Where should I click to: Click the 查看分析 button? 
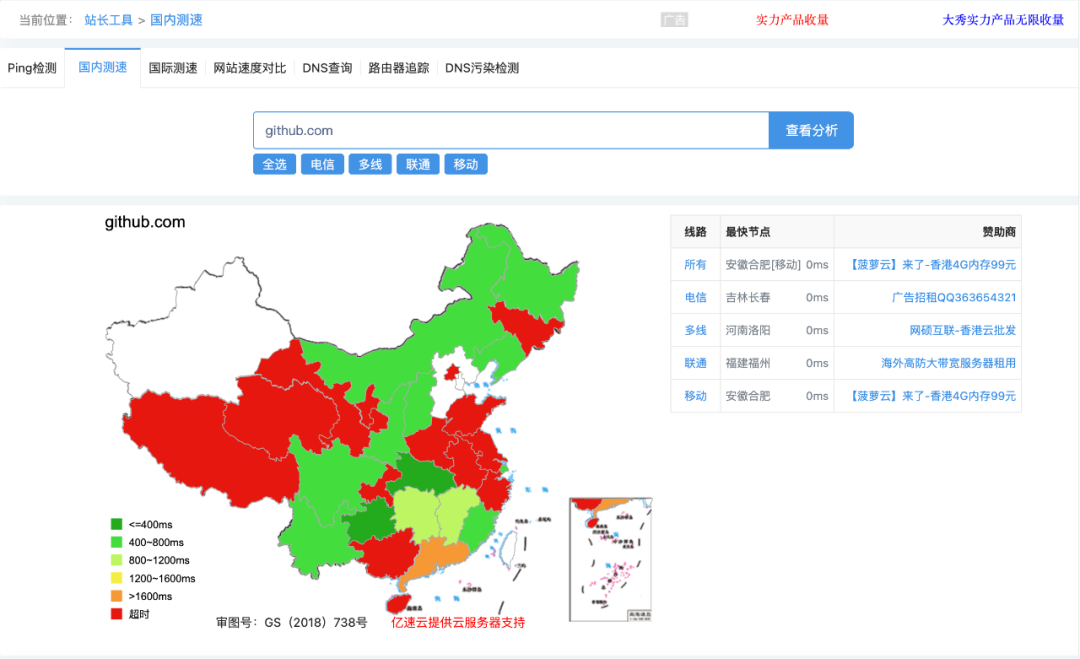click(x=811, y=130)
